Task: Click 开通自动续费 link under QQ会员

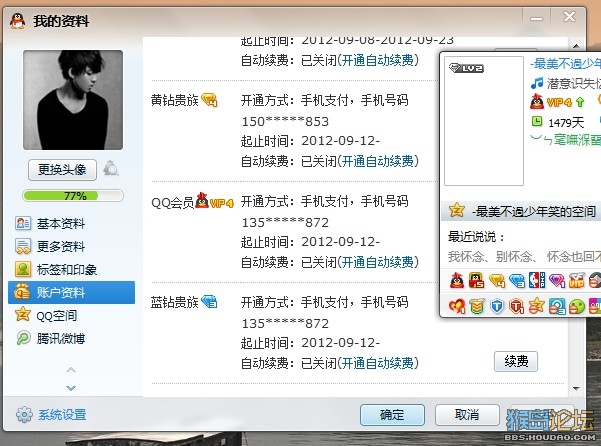Action: tap(378, 262)
